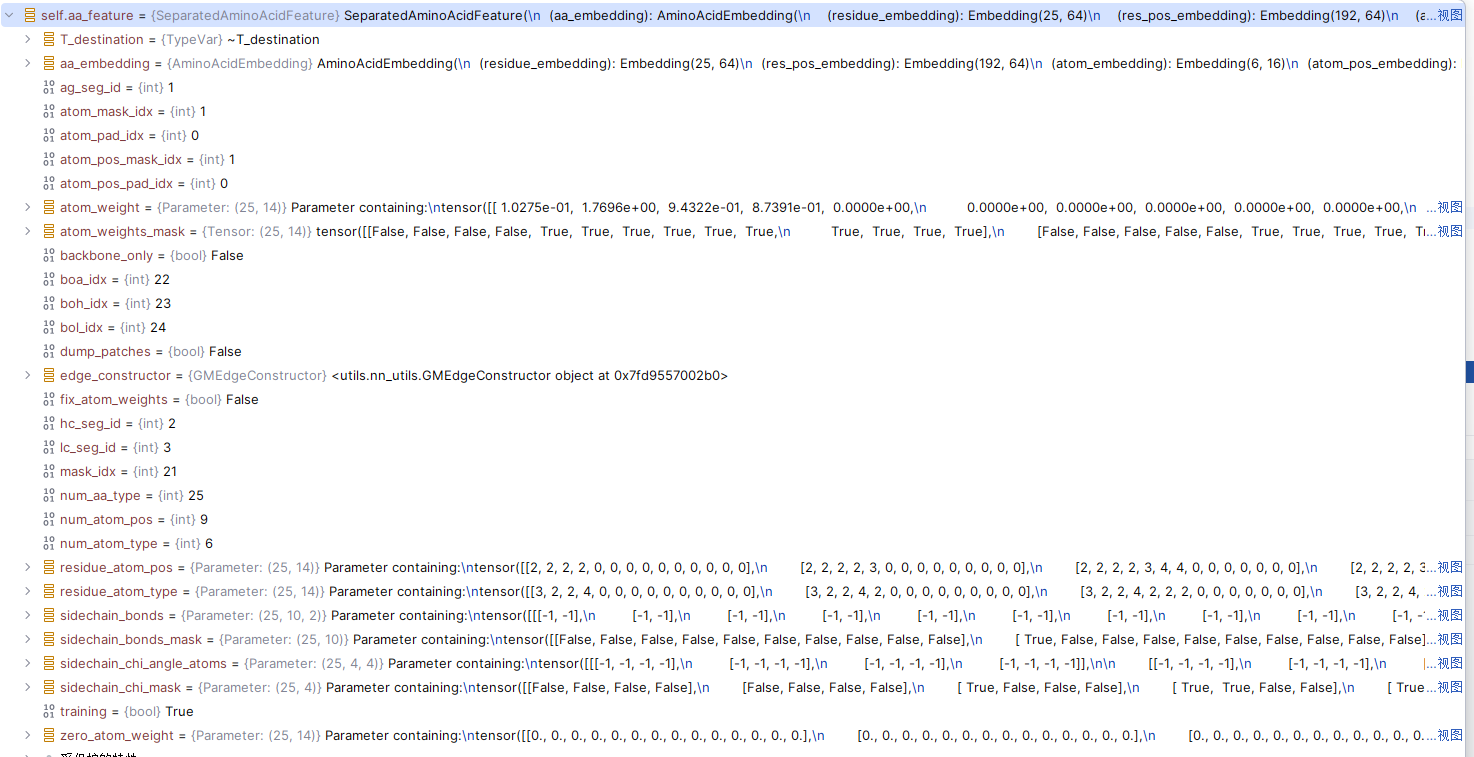Expand the aa_embedding variable

click(x=29, y=63)
